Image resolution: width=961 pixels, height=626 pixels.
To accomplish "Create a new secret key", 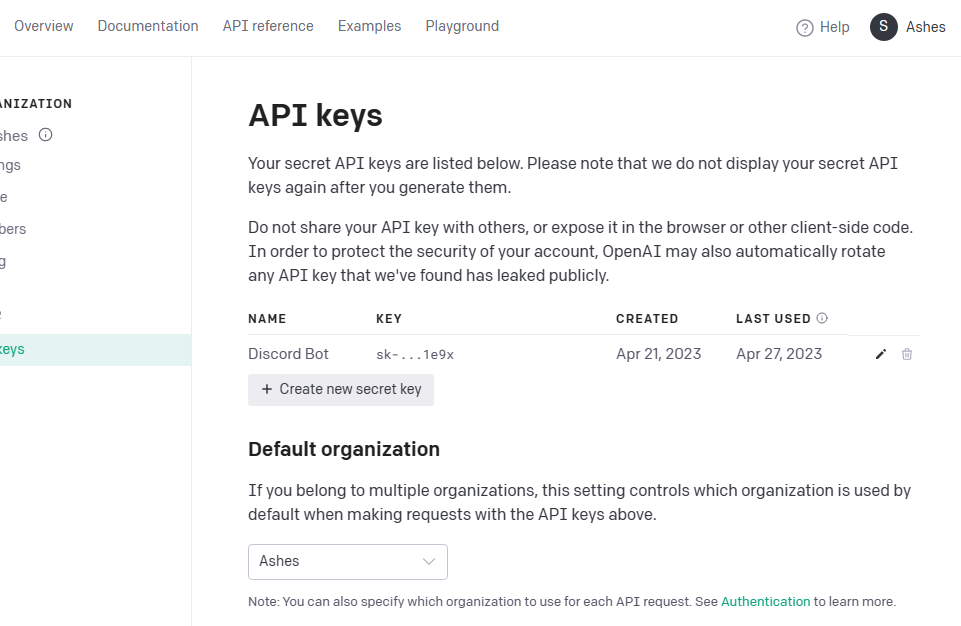I will (x=340, y=390).
